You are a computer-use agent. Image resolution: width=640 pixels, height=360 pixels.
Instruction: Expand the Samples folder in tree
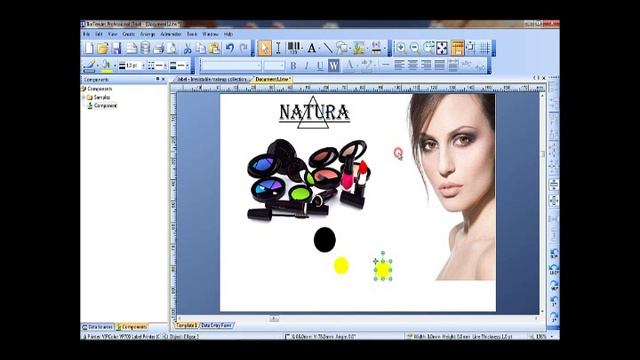(84, 97)
